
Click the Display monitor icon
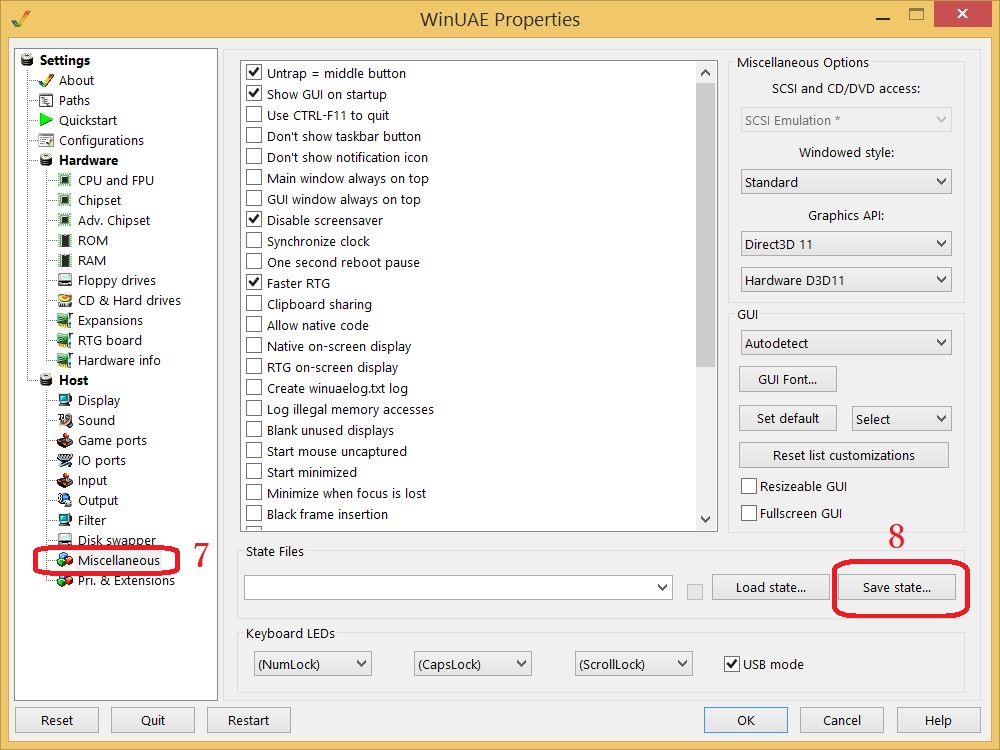64,401
